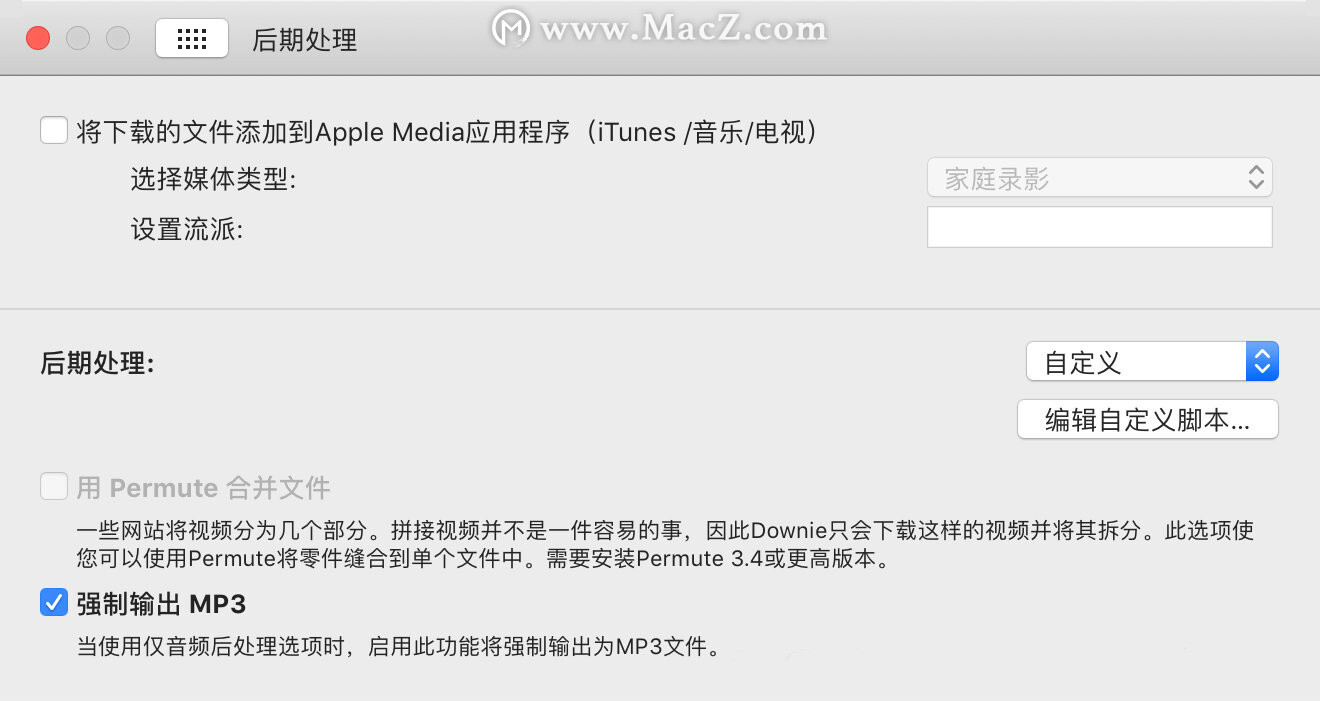Click the blue arrows on 自定义 popup

tap(1262, 362)
